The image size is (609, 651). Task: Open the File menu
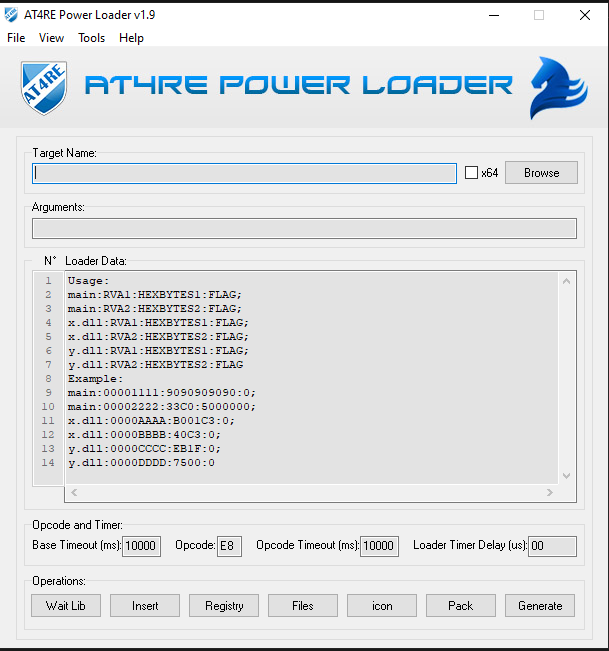pos(16,38)
